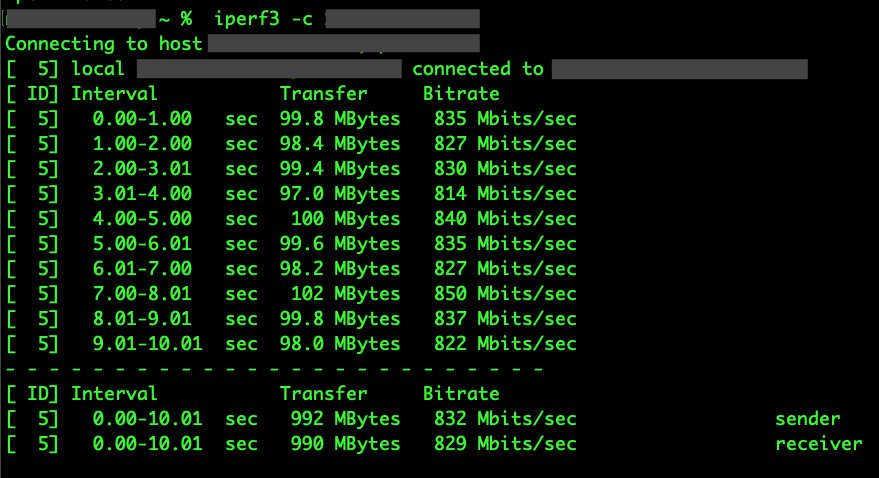
Task: Click the 850 Mbits/sec bitrate value
Action: pyautogui.click(x=505, y=294)
